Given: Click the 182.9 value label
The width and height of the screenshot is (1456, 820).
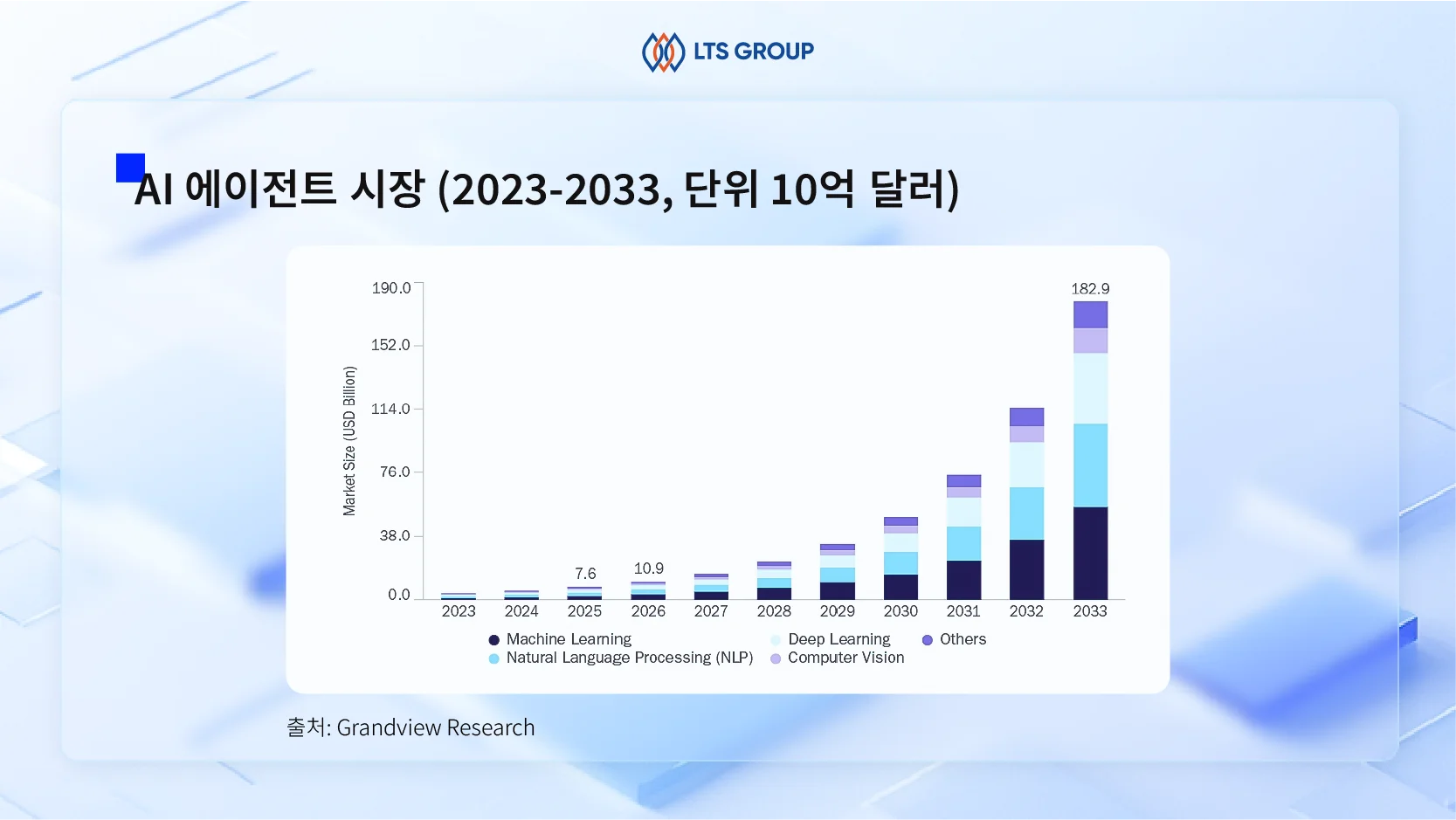Looking at the screenshot, I should coord(1090,289).
